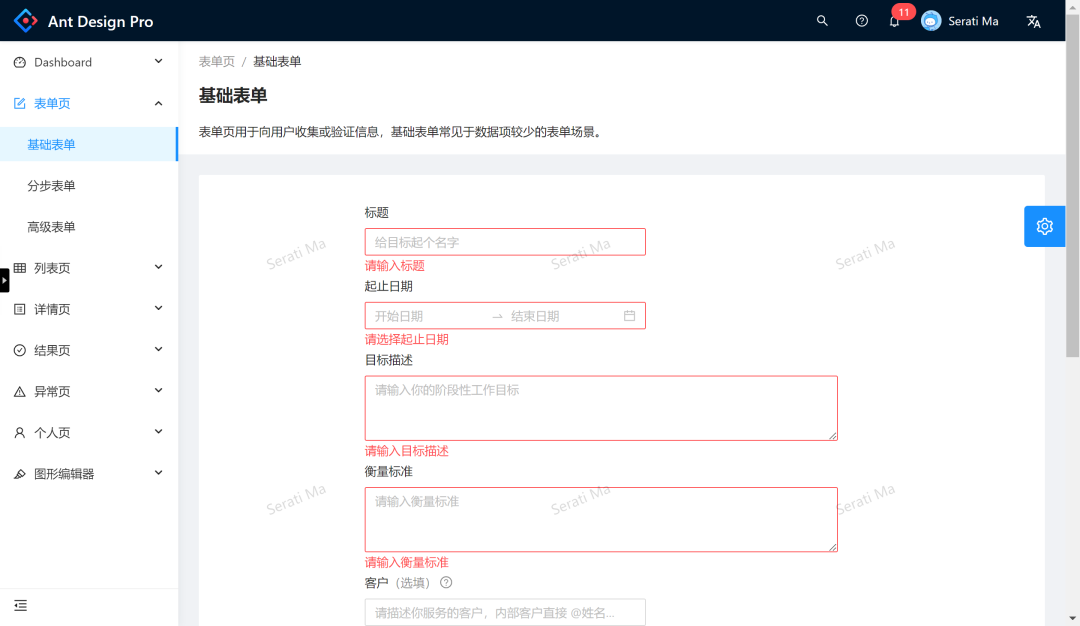The image size is (1080, 626).
Task: Click the 11 notification badge
Action: tap(904, 12)
